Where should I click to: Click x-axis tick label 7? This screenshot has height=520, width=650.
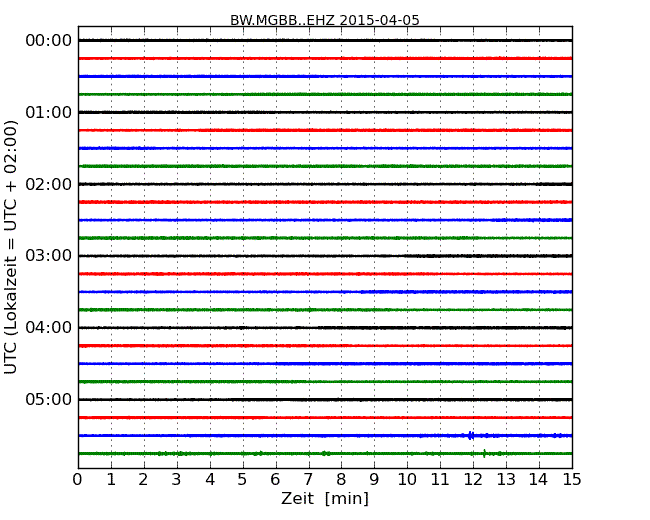[x=308, y=480]
